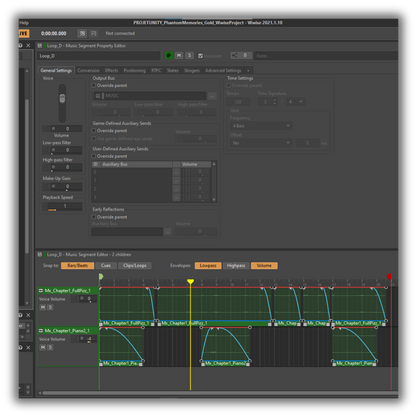The width and height of the screenshot is (417, 417).
Task: Solo the Mx_Chapter1_FullPizz_1 track
Action: (x=50, y=307)
